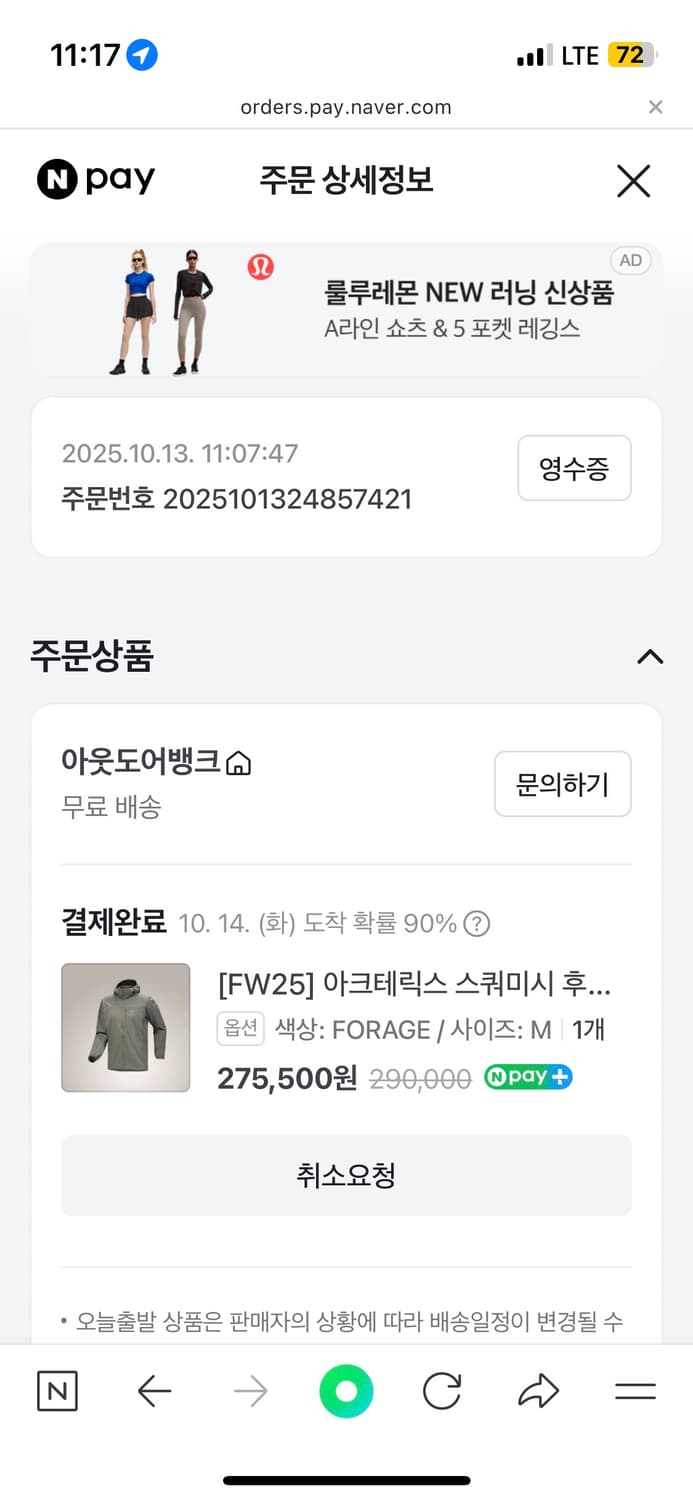Dismiss the orders.pay.naver.com address bar
Image resolution: width=693 pixels, height=1500 pixels.
click(x=655, y=107)
